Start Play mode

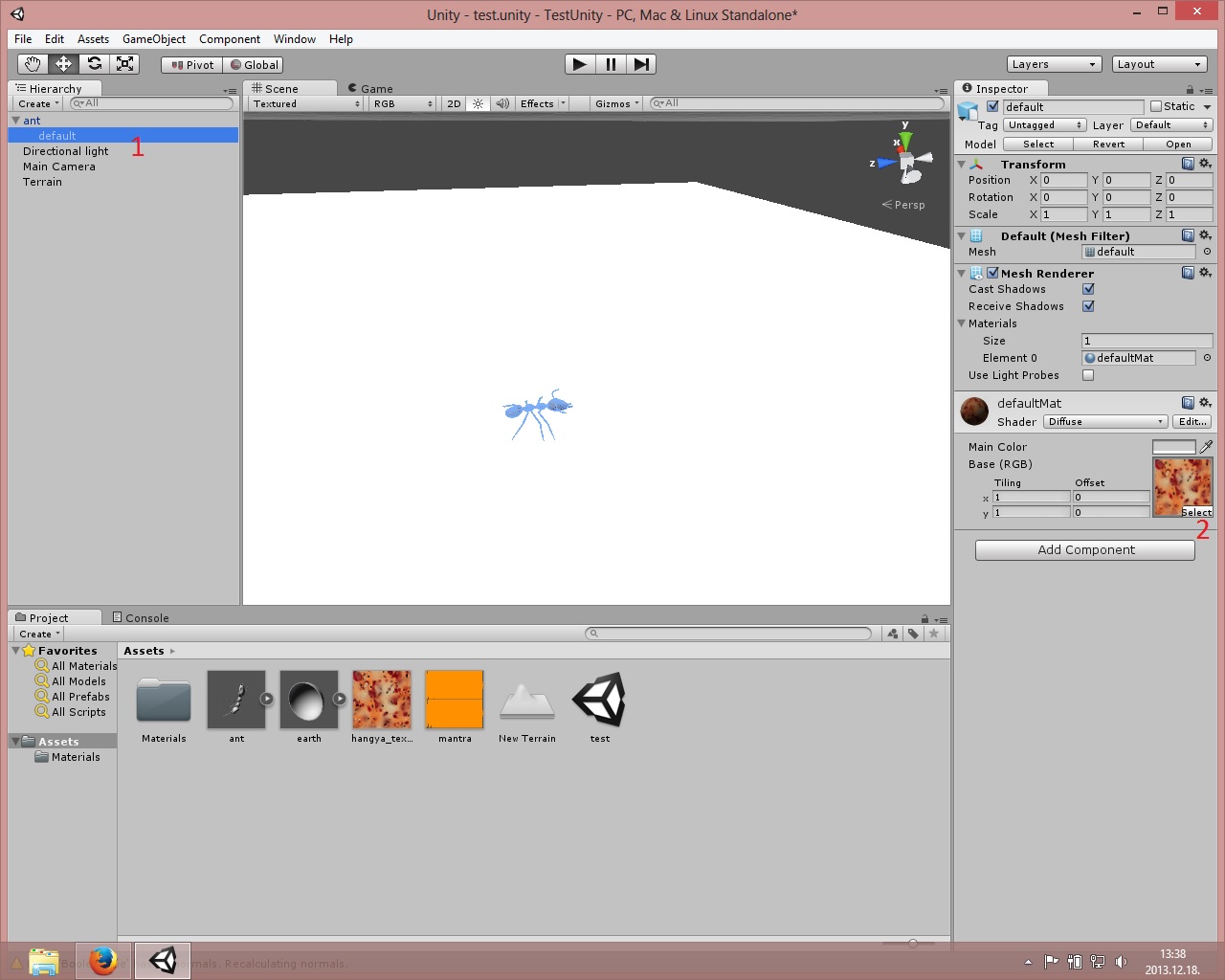coord(580,64)
